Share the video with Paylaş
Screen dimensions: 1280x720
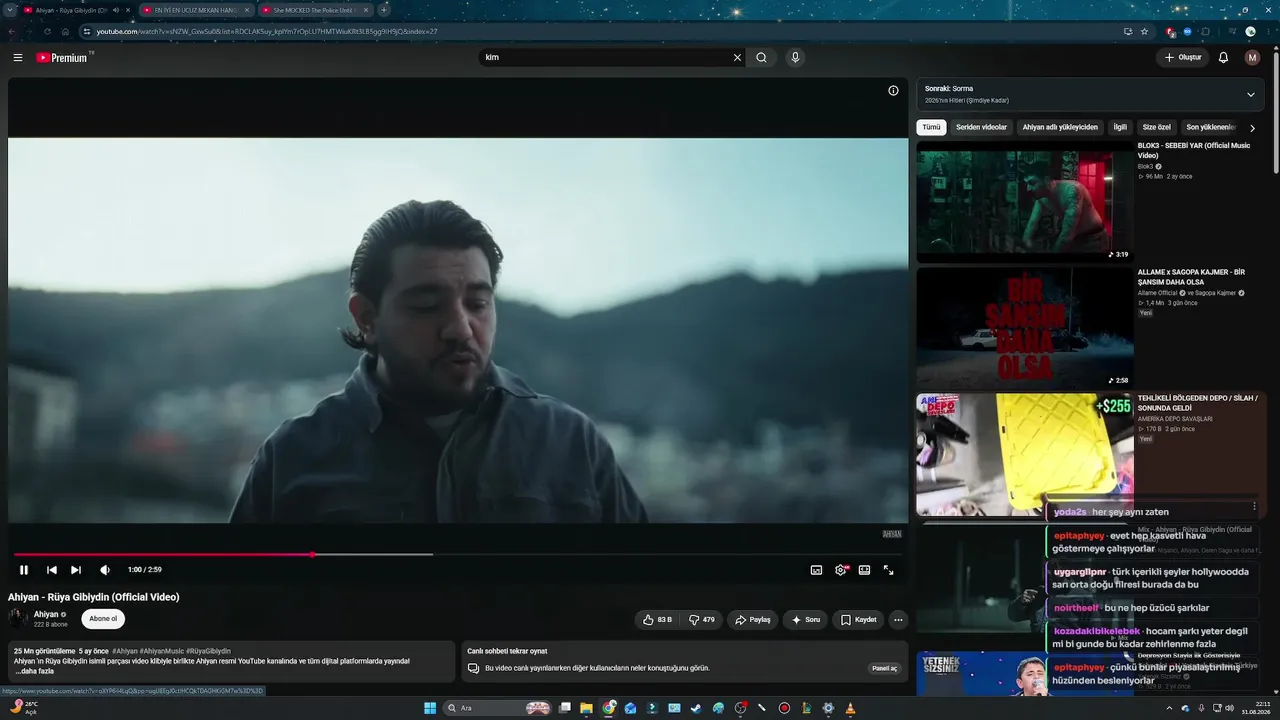pos(753,620)
